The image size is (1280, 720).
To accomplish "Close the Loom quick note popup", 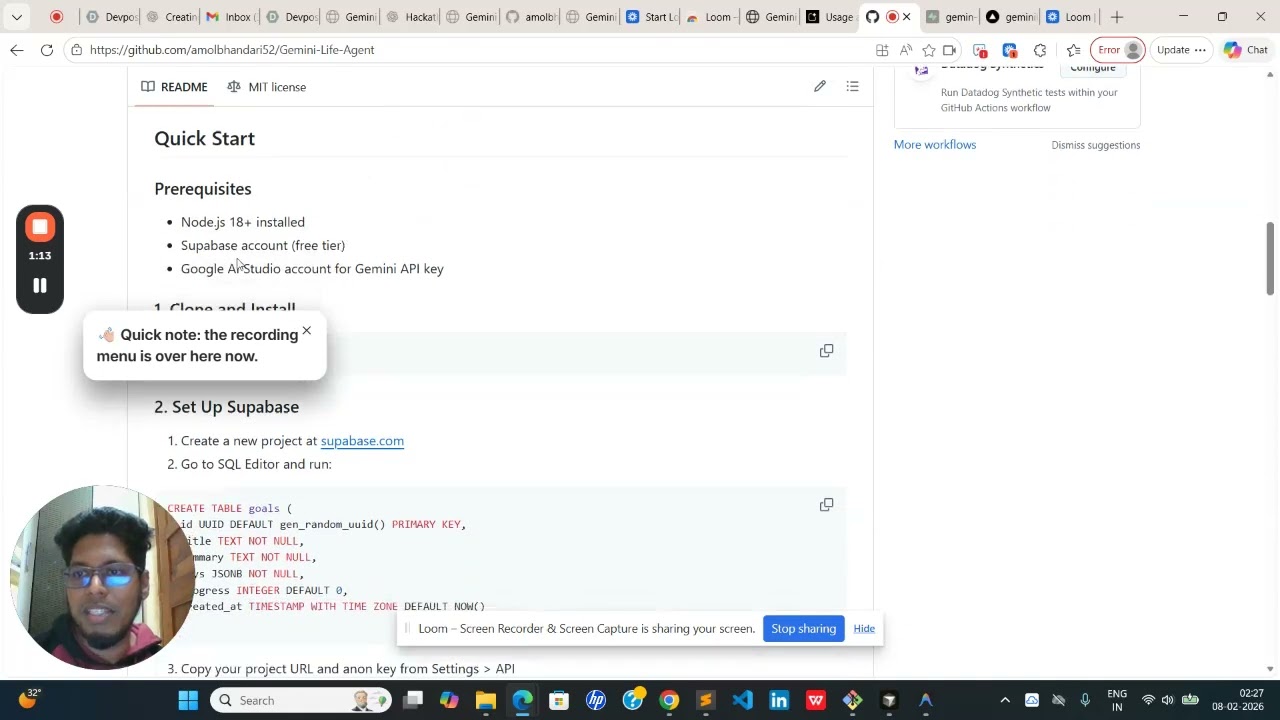I will click(306, 331).
